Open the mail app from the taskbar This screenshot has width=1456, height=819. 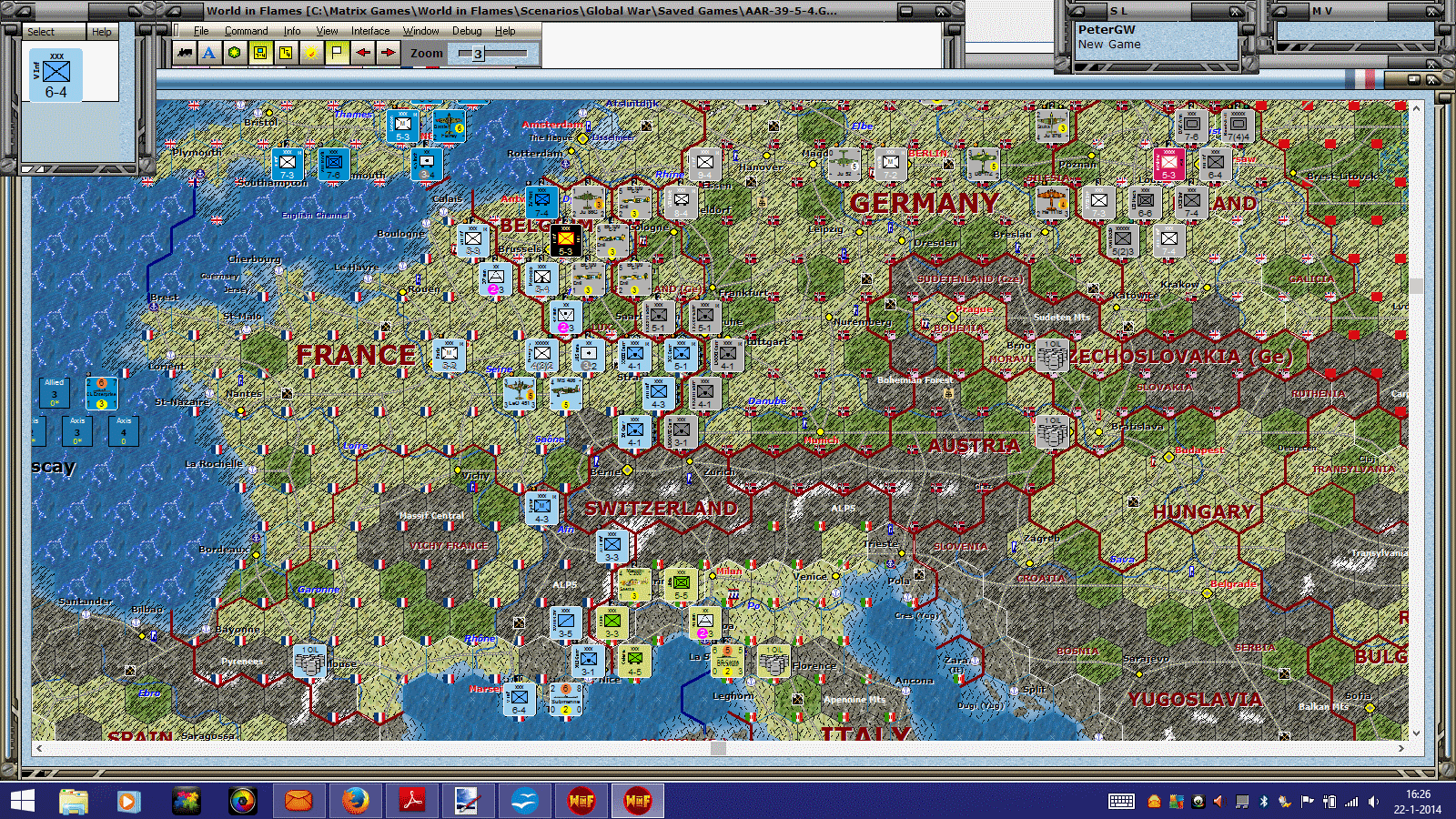(298, 801)
